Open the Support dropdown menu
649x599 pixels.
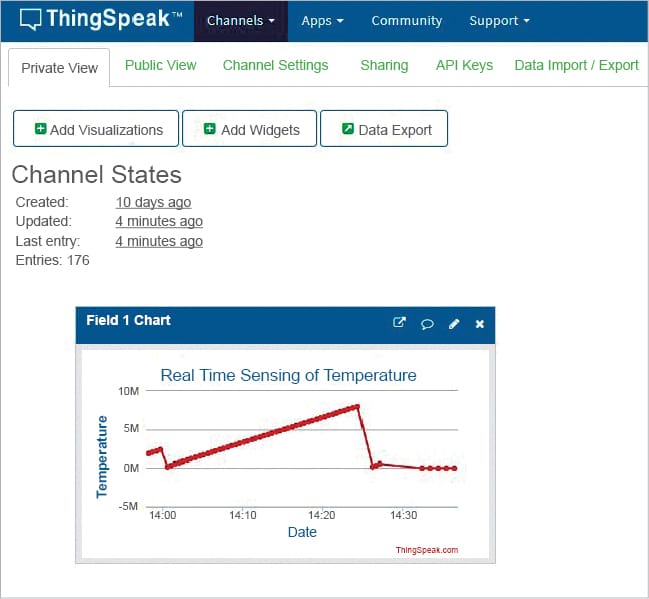point(499,21)
